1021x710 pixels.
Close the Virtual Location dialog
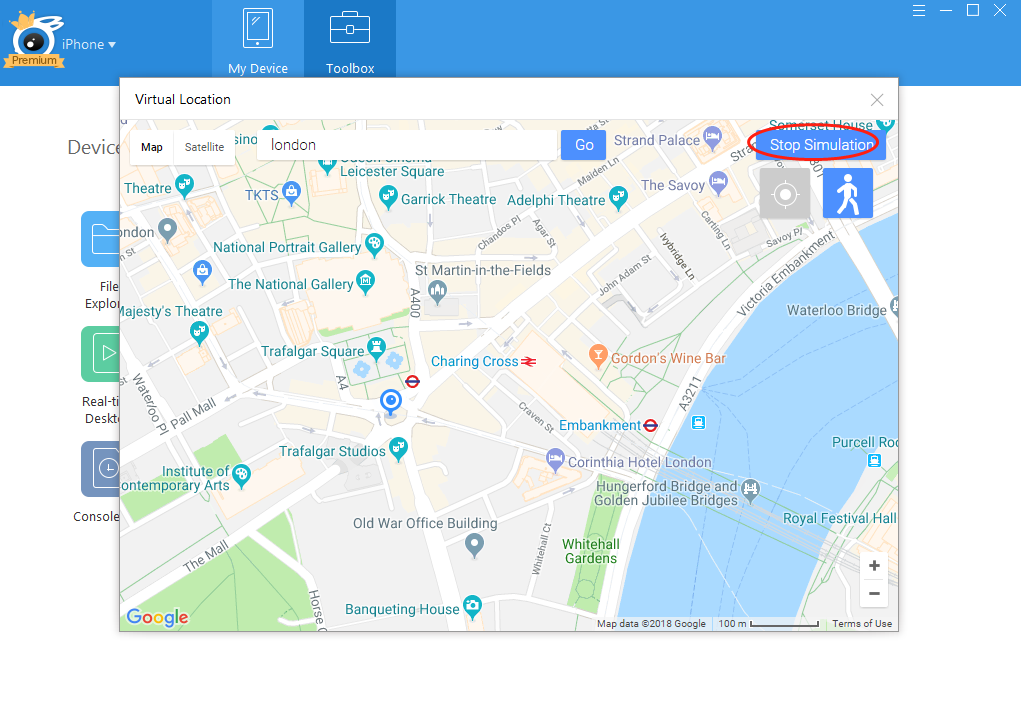pos(877,100)
